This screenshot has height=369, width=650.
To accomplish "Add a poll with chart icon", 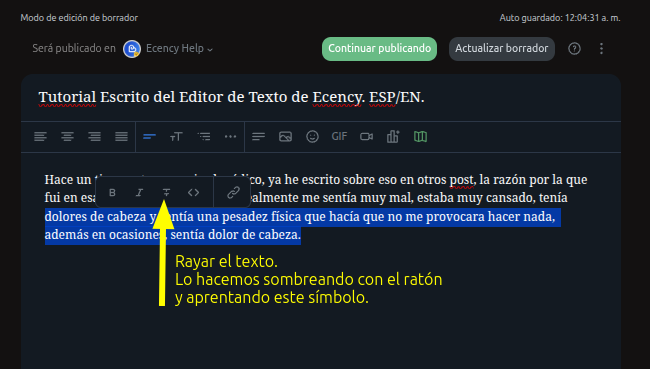I will pos(393,136).
